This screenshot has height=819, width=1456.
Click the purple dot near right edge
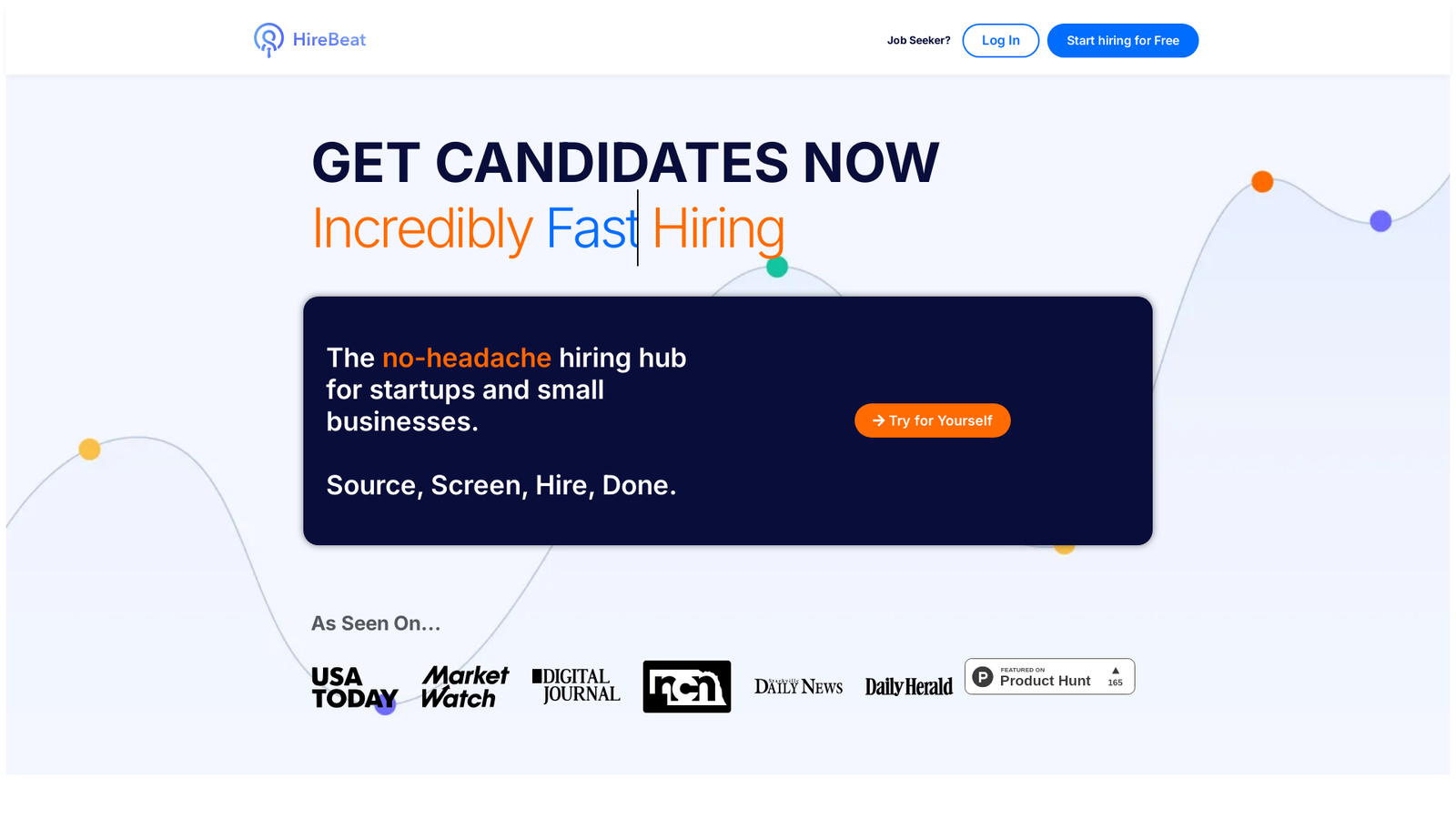tap(1380, 221)
